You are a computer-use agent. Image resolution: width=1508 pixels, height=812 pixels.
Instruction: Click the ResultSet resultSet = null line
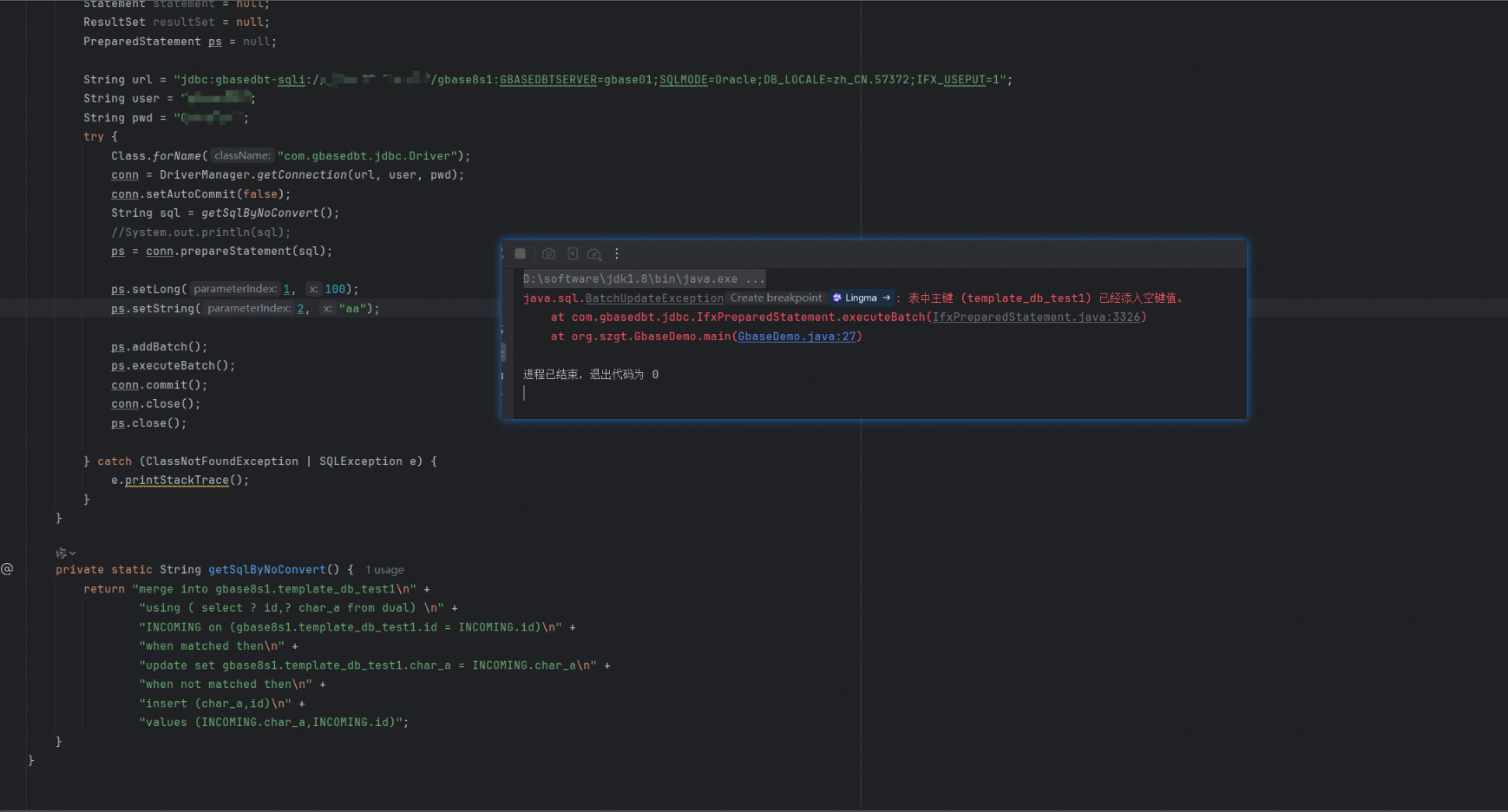pyautogui.click(x=177, y=23)
